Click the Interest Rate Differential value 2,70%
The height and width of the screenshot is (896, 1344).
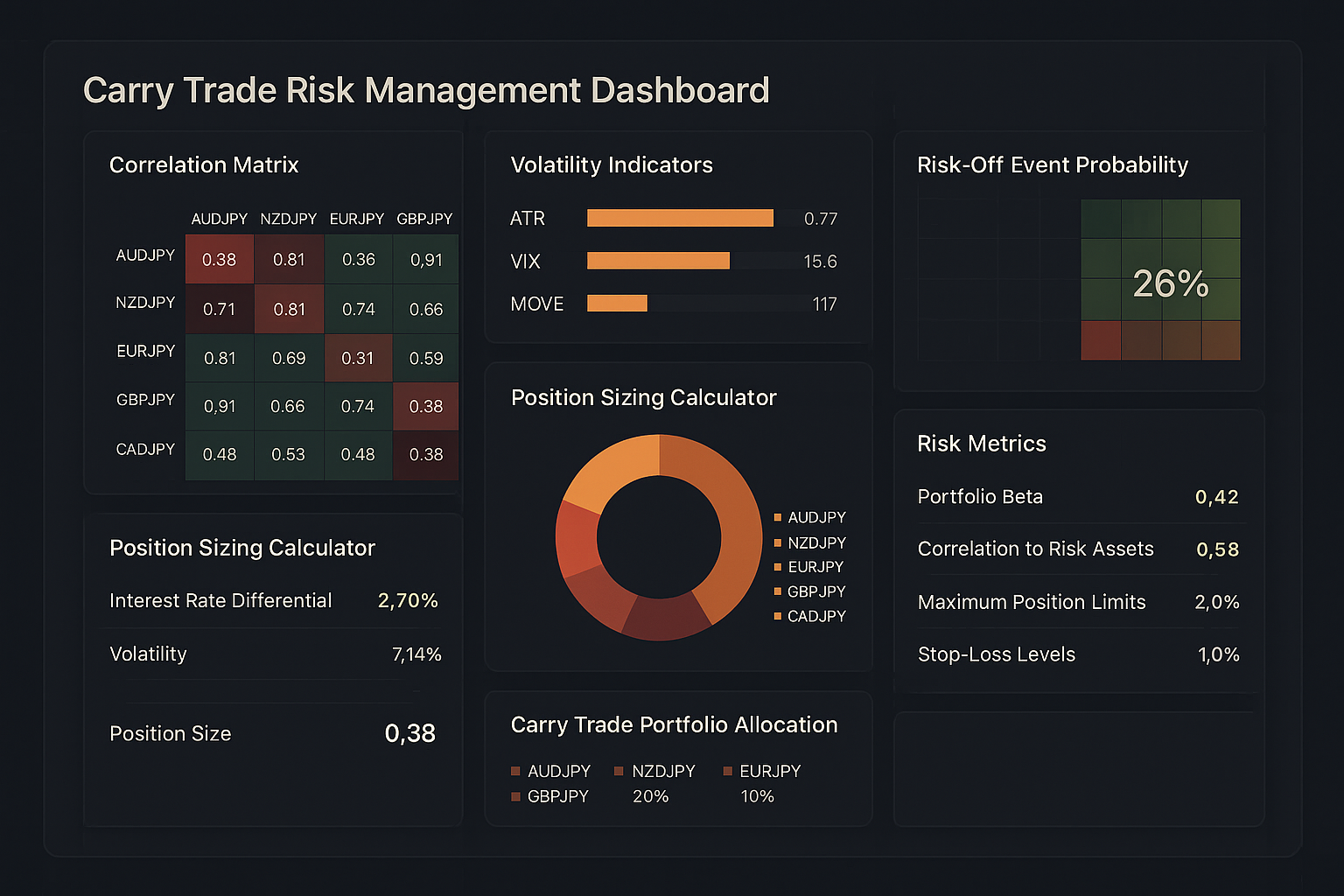(x=408, y=601)
